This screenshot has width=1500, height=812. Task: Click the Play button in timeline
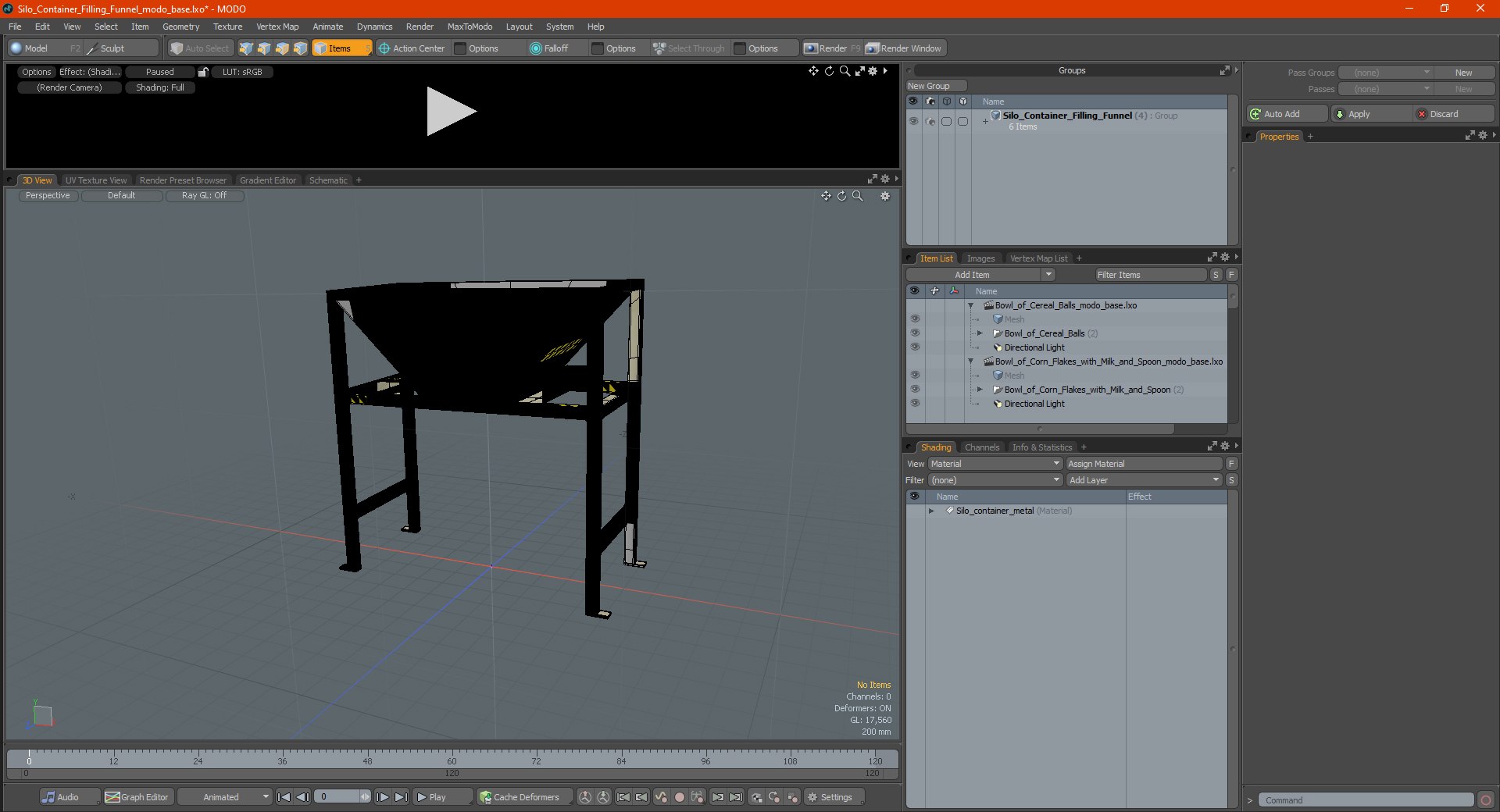click(x=441, y=797)
